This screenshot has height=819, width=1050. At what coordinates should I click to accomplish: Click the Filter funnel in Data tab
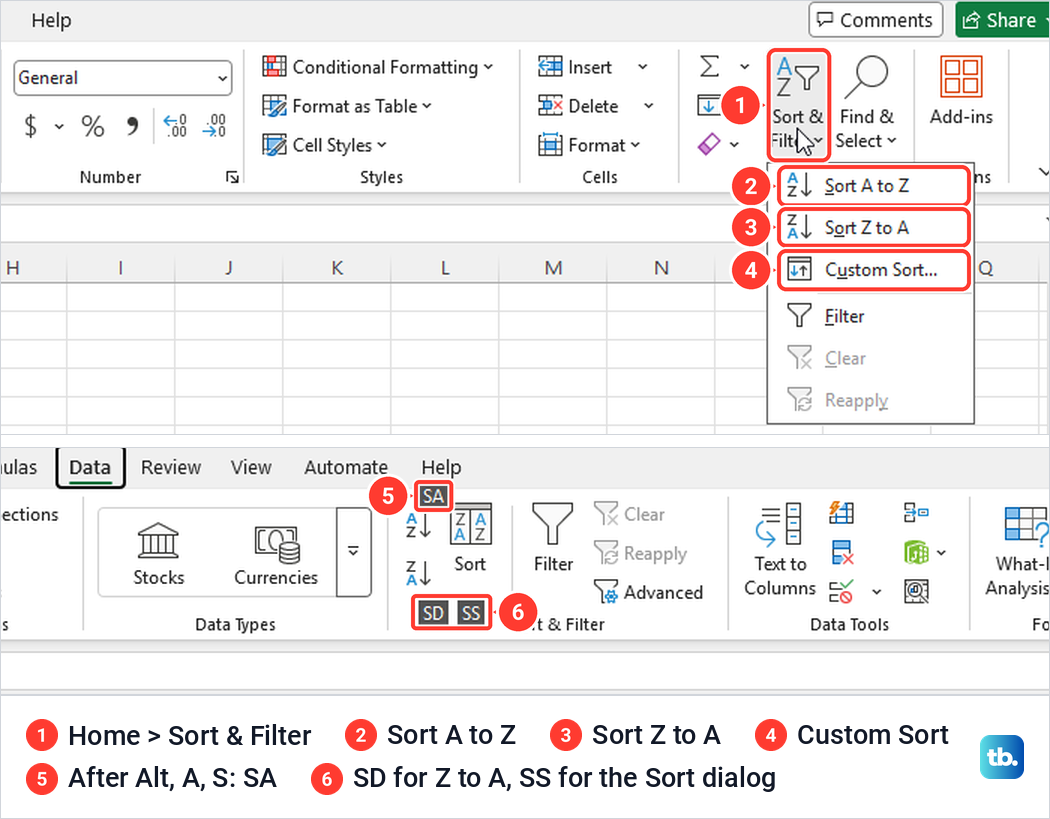click(x=553, y=538)
